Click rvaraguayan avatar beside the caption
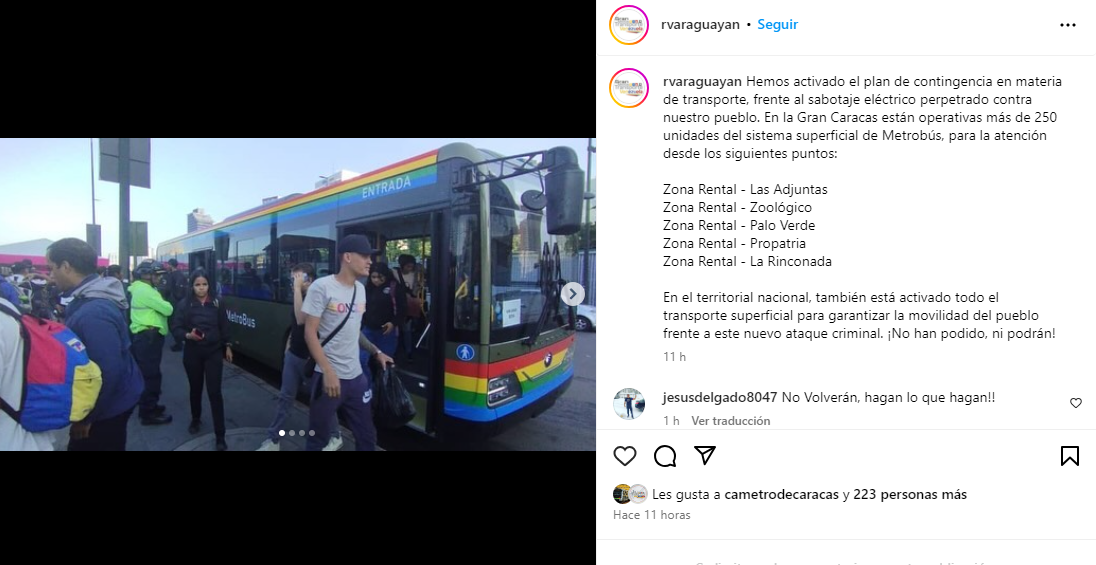Screen dimensions: 1096x565 pos(628,88)
